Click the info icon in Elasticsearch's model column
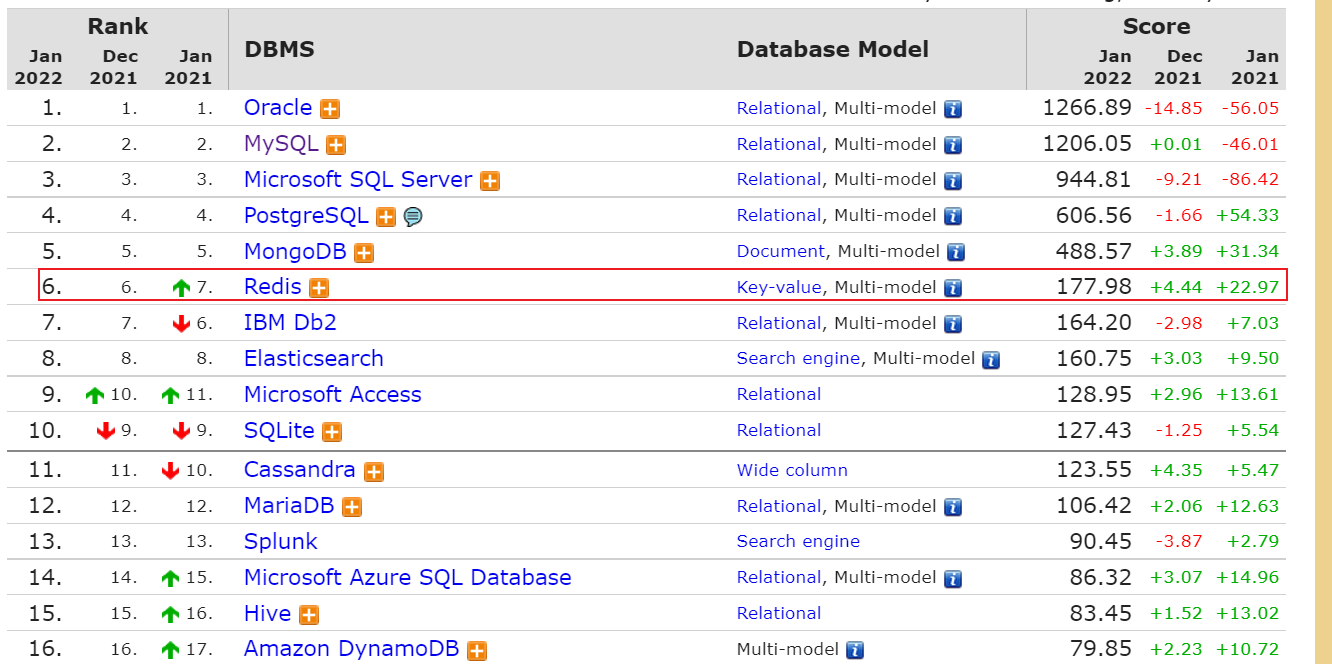Viewport: 1332px width, 664px height. pyautogui.click(x=991, y=359)
